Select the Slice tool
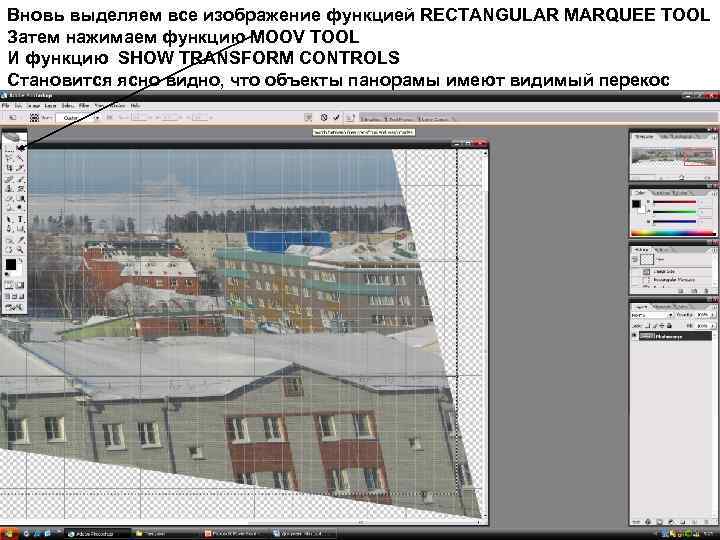720x540 pixels. 20,168
